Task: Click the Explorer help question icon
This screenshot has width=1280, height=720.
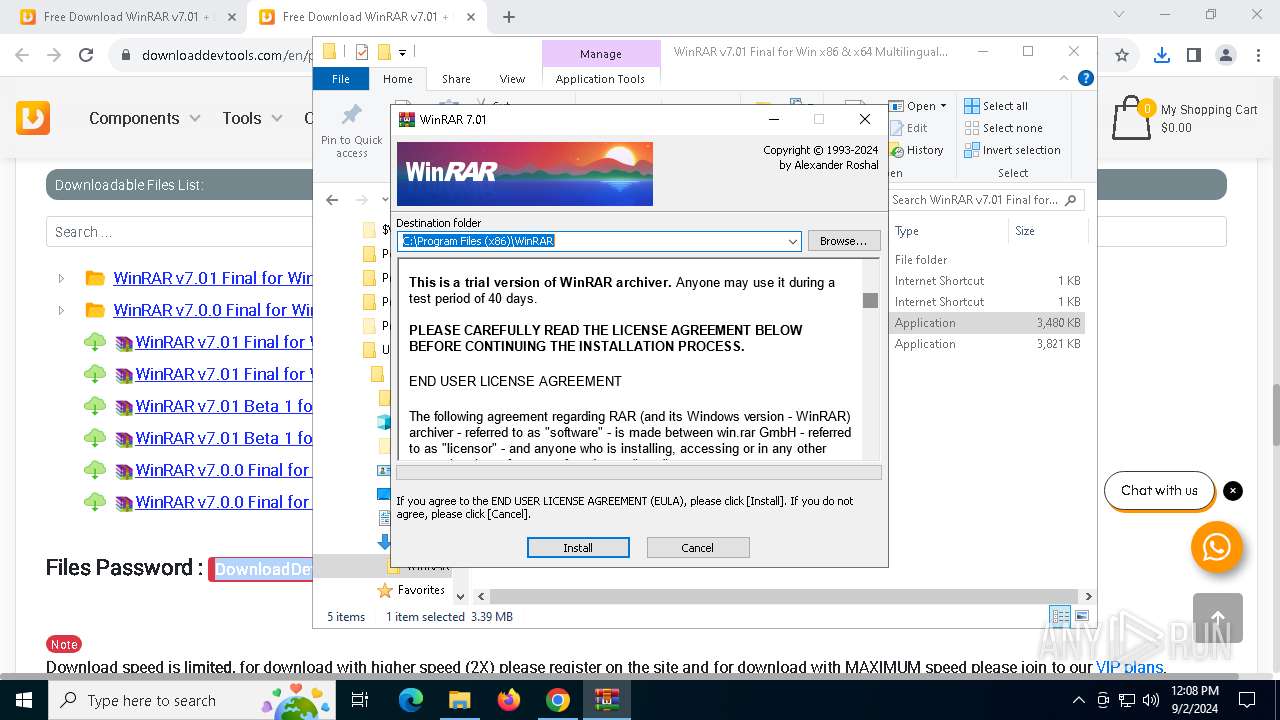Action: tap(1086, 78)
